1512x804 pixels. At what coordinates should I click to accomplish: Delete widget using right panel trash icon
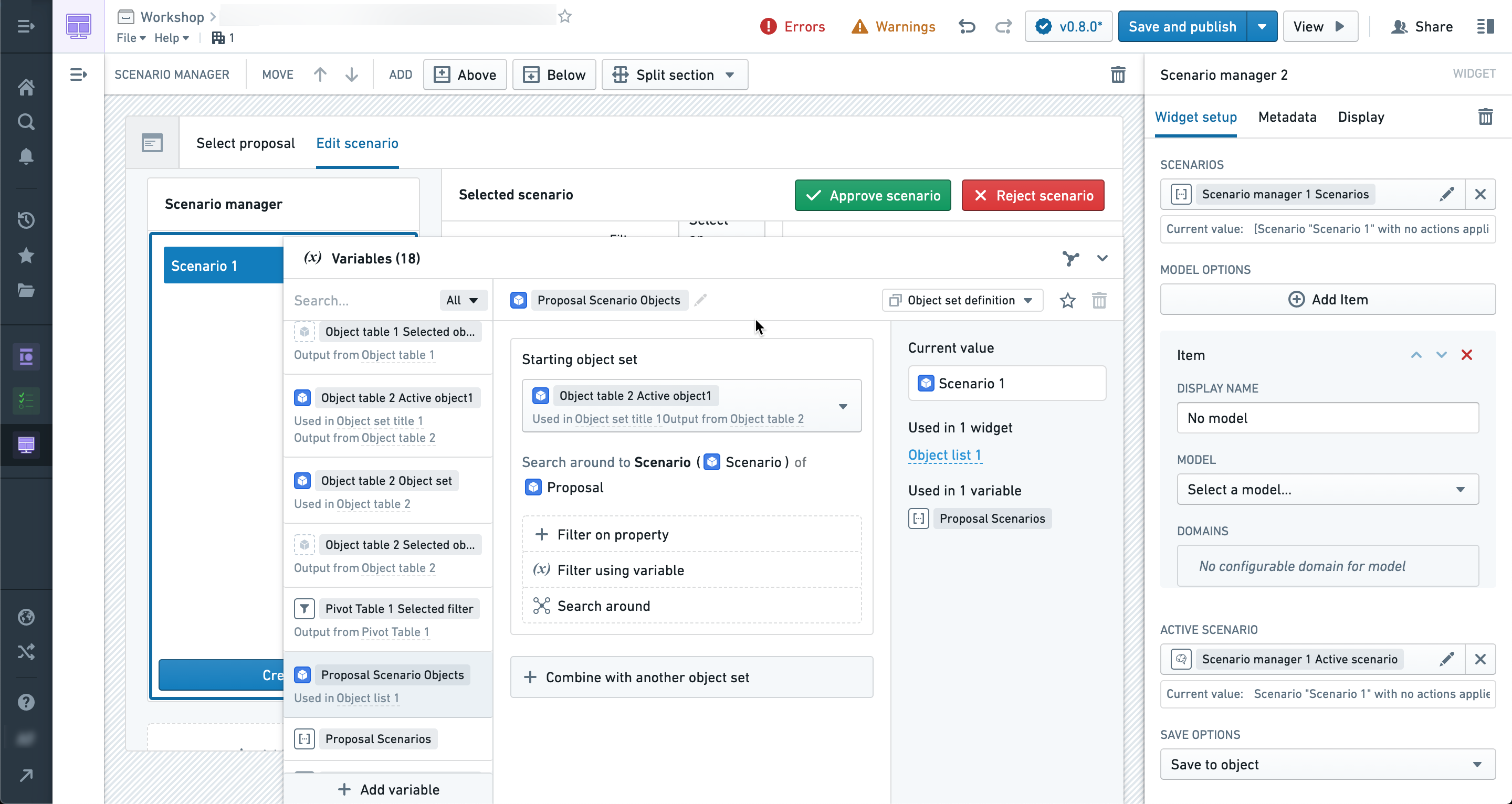[1486, 117]
